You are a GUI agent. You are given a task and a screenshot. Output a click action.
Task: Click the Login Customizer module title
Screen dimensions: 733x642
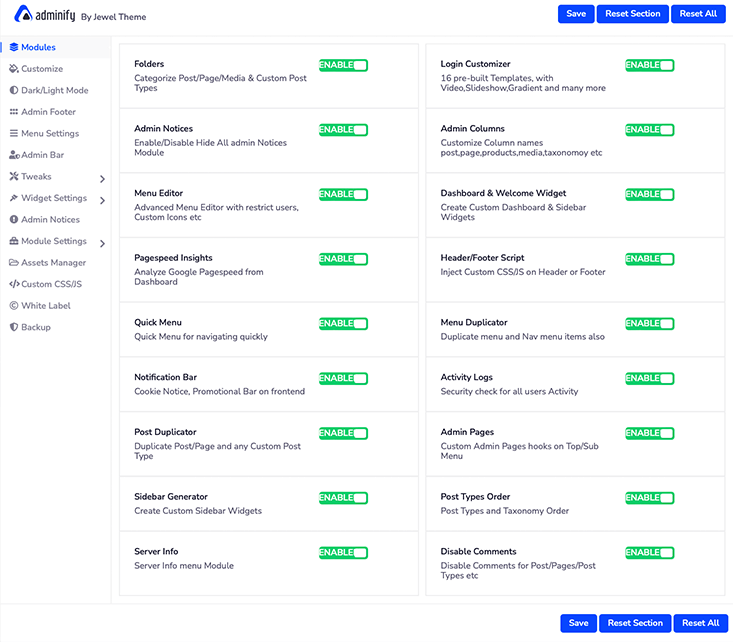click(475, 64)
